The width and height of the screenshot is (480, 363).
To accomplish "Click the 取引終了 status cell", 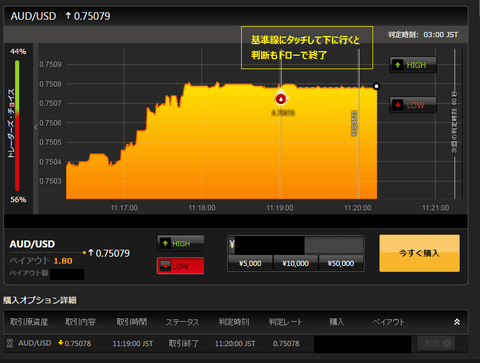I will coord(184,343).
